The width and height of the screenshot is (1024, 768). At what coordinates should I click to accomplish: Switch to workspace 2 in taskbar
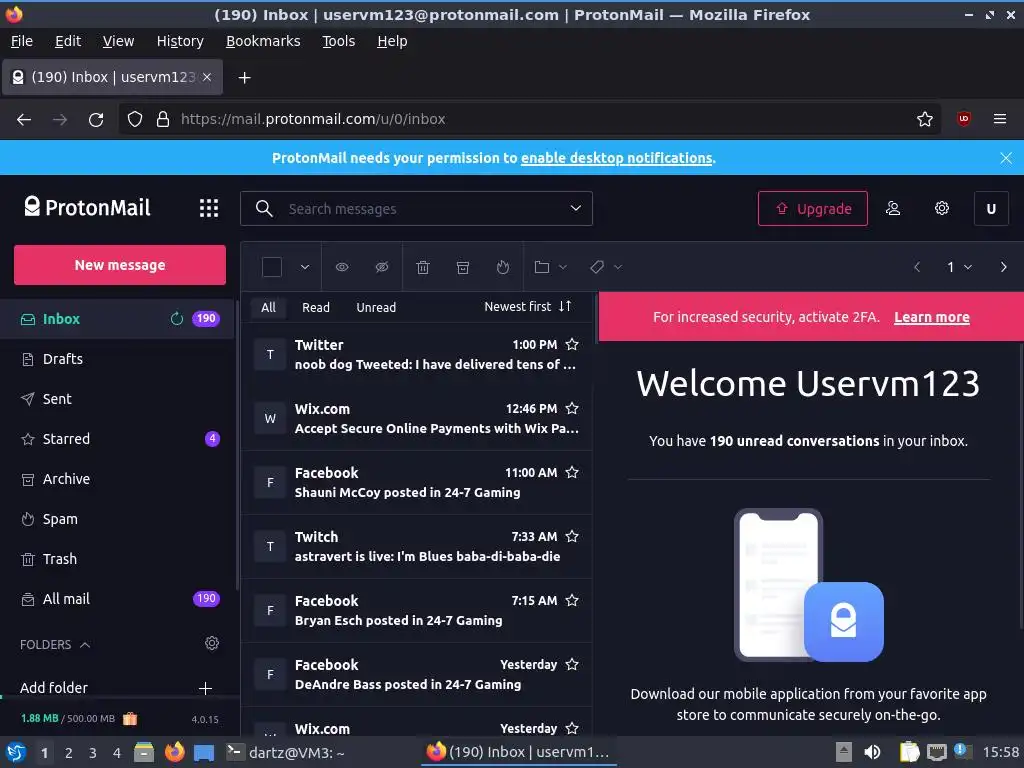69,753
